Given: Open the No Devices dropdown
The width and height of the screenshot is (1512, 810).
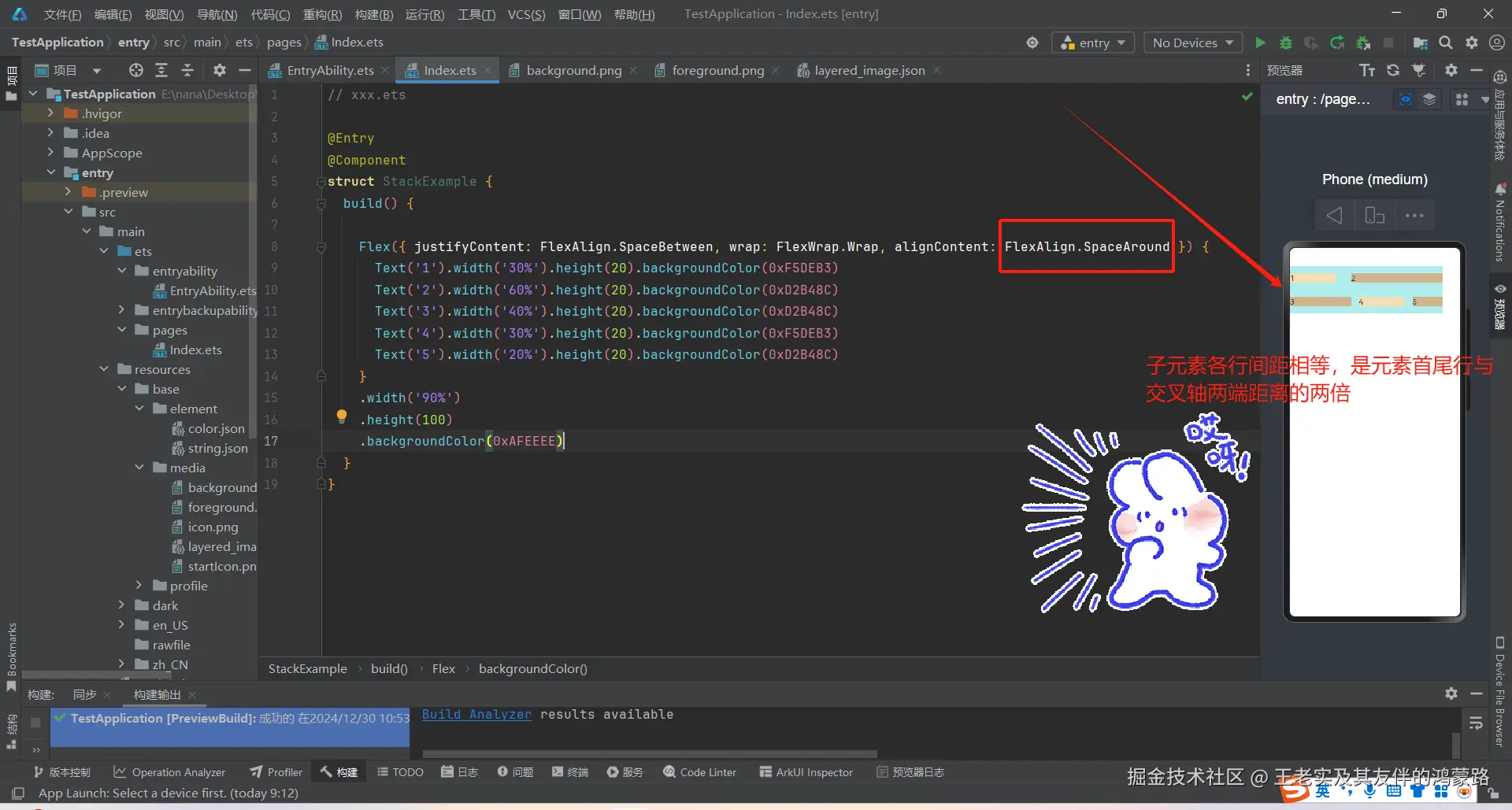Looking at the screenshot, I should point(1192,43).
